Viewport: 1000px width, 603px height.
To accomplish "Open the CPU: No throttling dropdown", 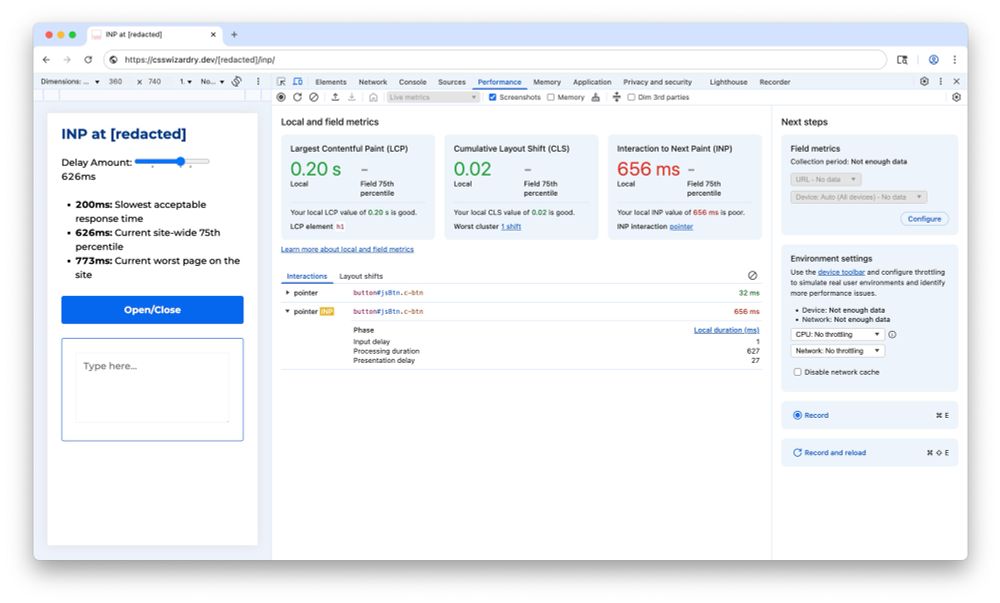I will (x=837, y=334).
